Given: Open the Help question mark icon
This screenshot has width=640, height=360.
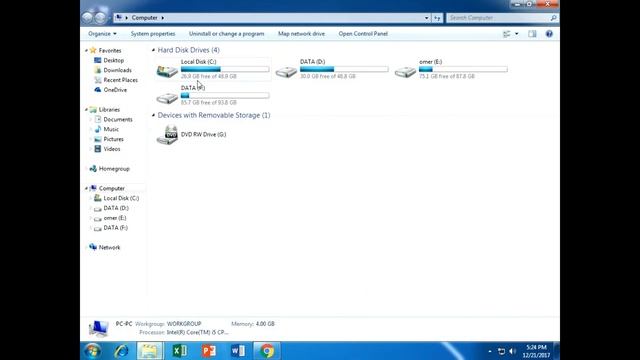Looking at the screenshot, I should coord(549,34).
